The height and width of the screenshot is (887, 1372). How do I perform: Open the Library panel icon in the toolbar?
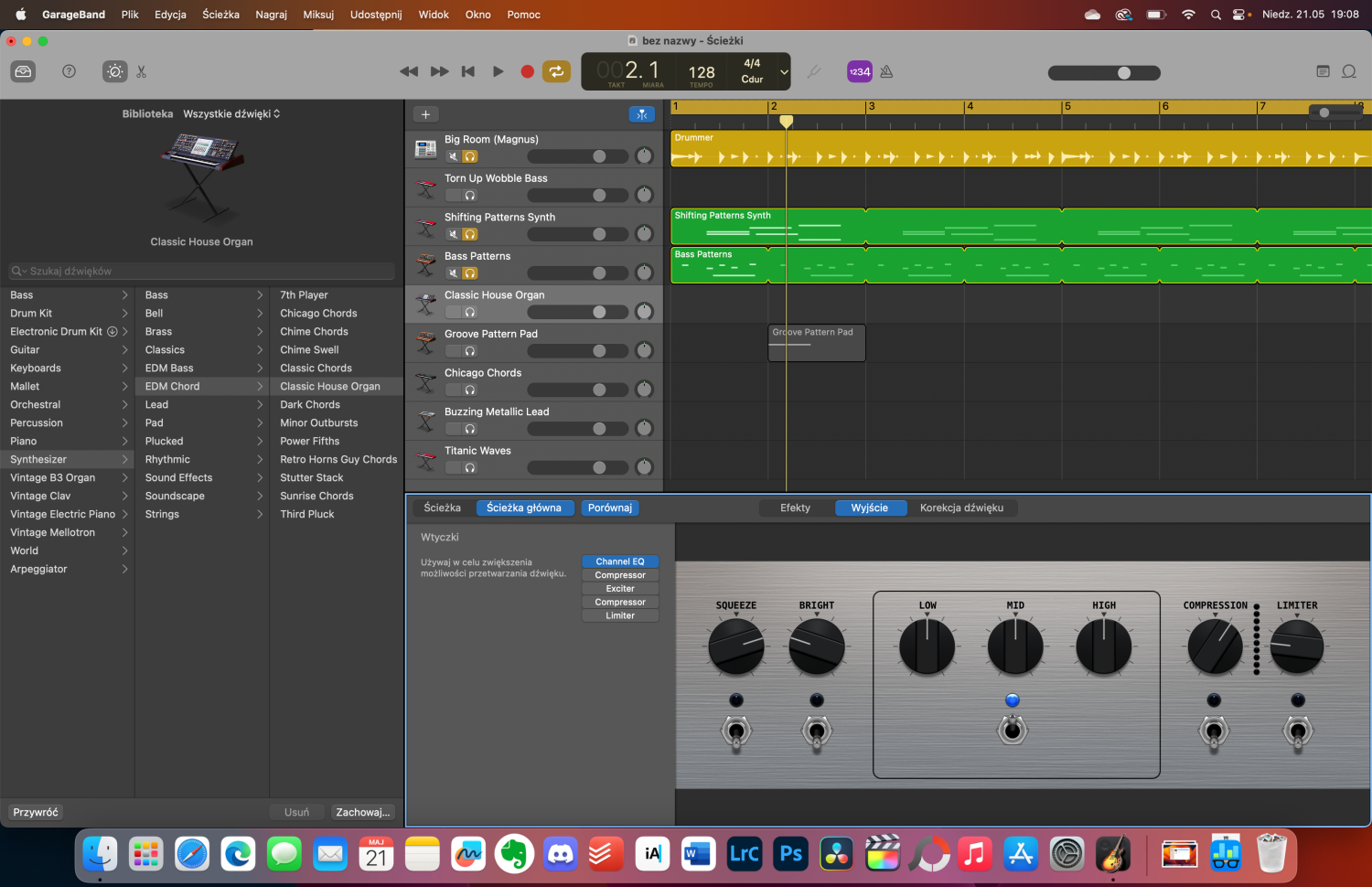23,71
